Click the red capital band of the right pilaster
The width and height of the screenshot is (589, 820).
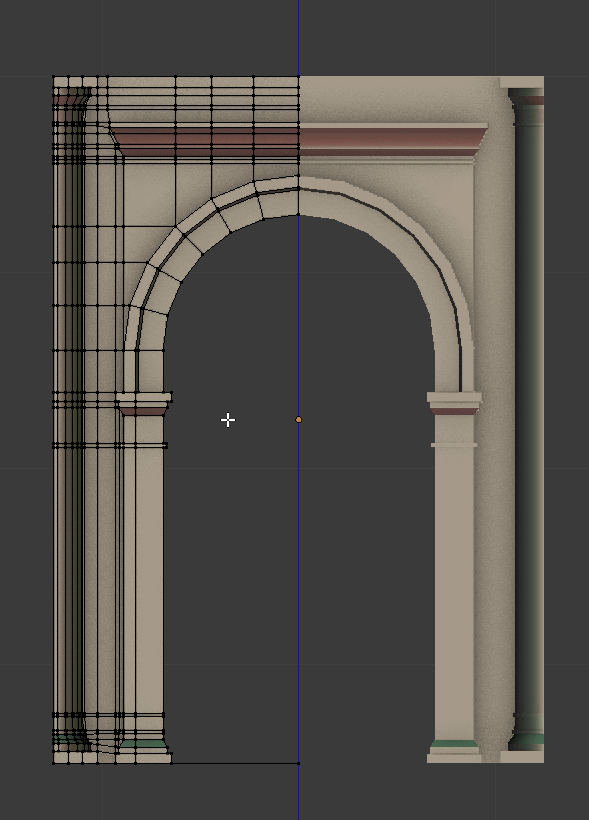click(x=454, y=412)
